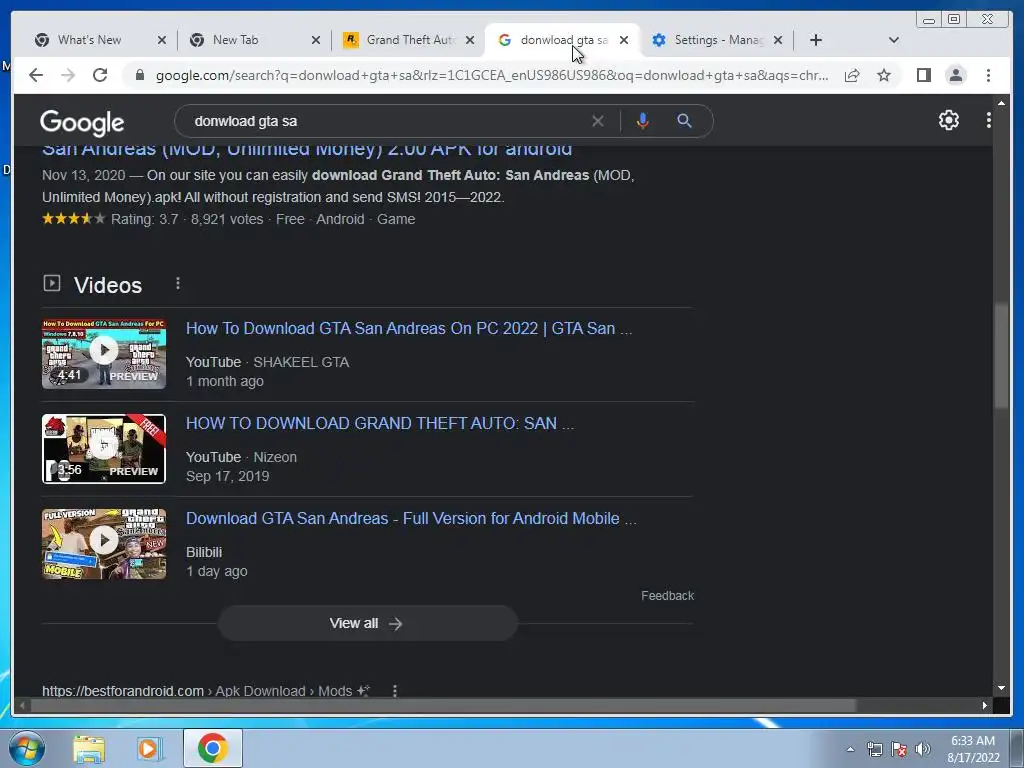Click the address bar URL
Viewport: 1024px width, 768px height.
click(492, 76)
